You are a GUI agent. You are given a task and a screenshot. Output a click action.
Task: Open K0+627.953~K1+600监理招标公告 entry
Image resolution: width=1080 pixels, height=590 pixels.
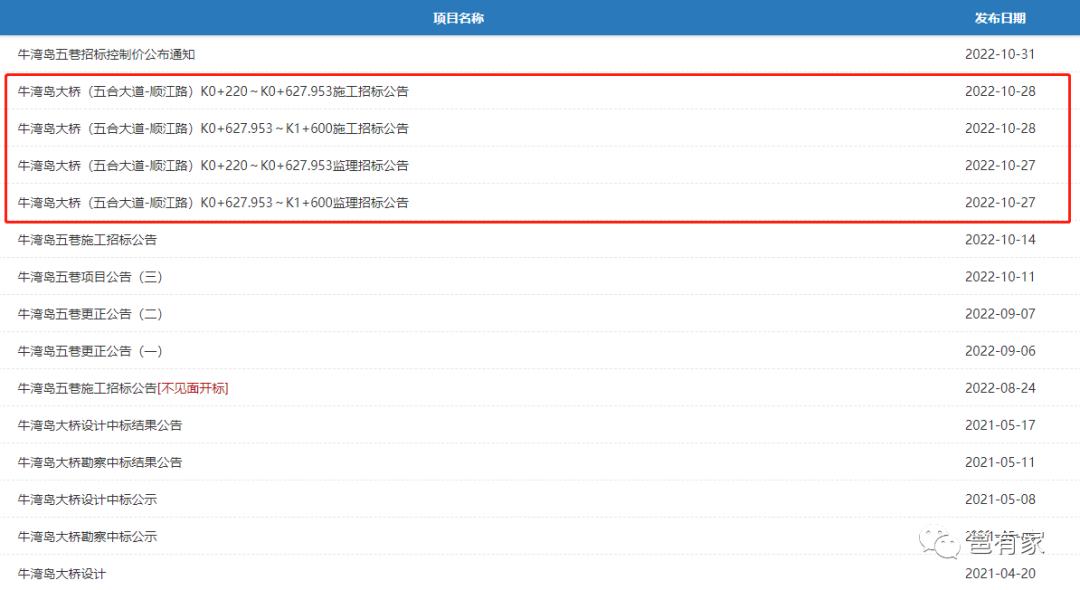point(213,203)
